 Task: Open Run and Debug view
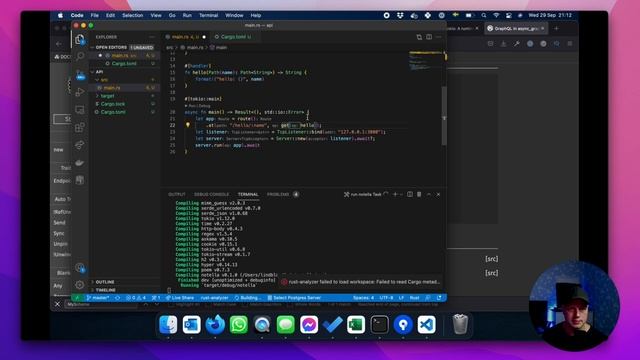point(80,92)
